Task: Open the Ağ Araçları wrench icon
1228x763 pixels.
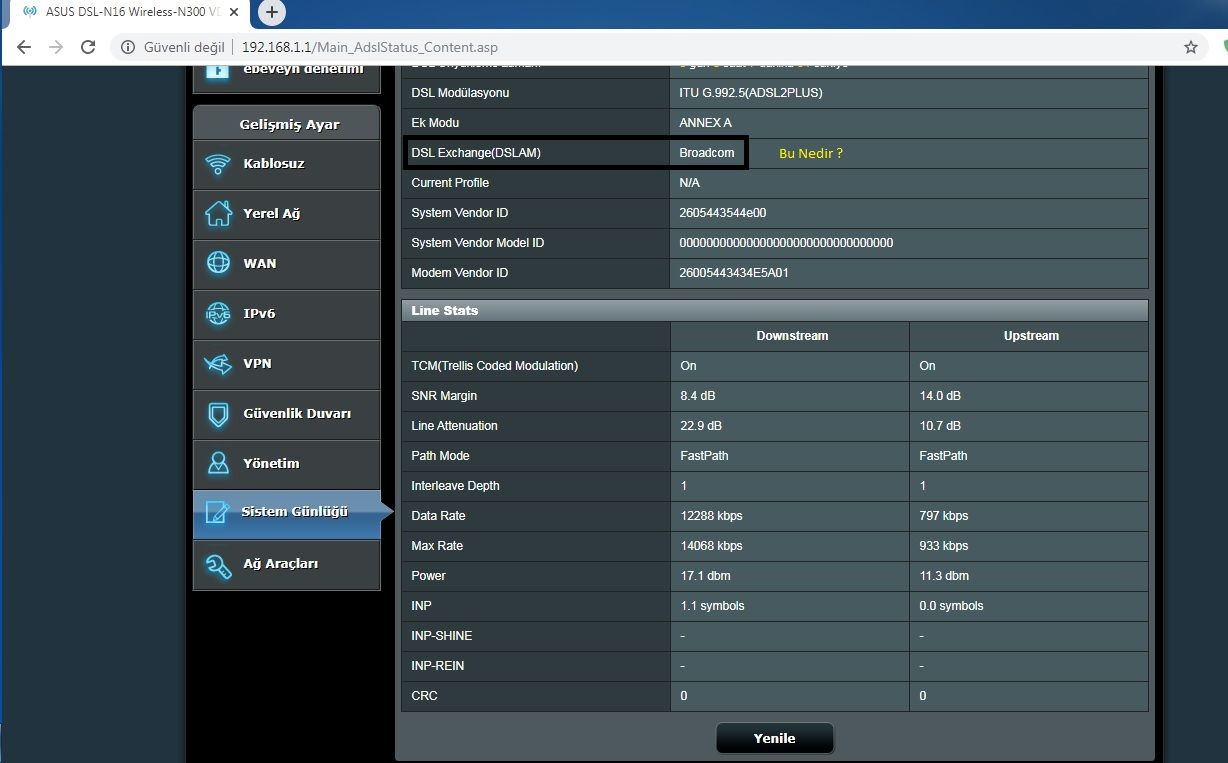Action: coord(218,565)
